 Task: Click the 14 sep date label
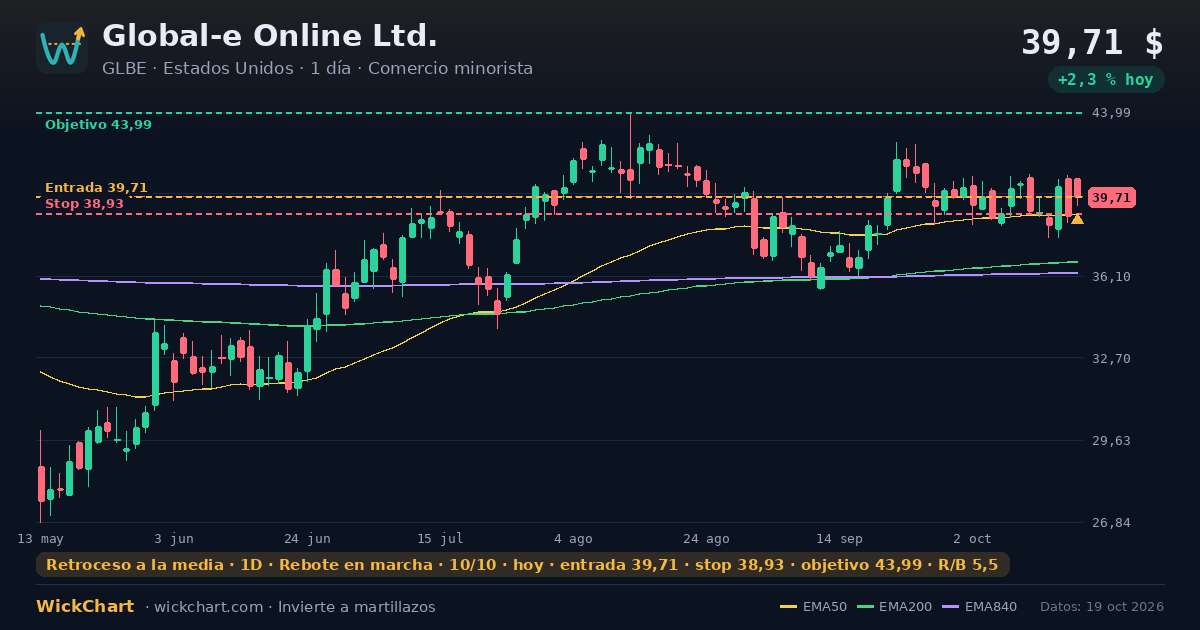839,538
